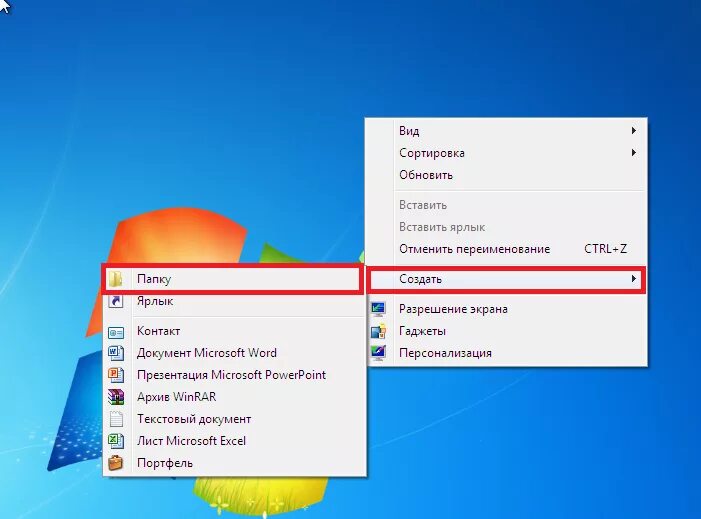701x519 pixels.
Task: Create a new shortcut via Ярлык
Action: [x=234, y=301]
